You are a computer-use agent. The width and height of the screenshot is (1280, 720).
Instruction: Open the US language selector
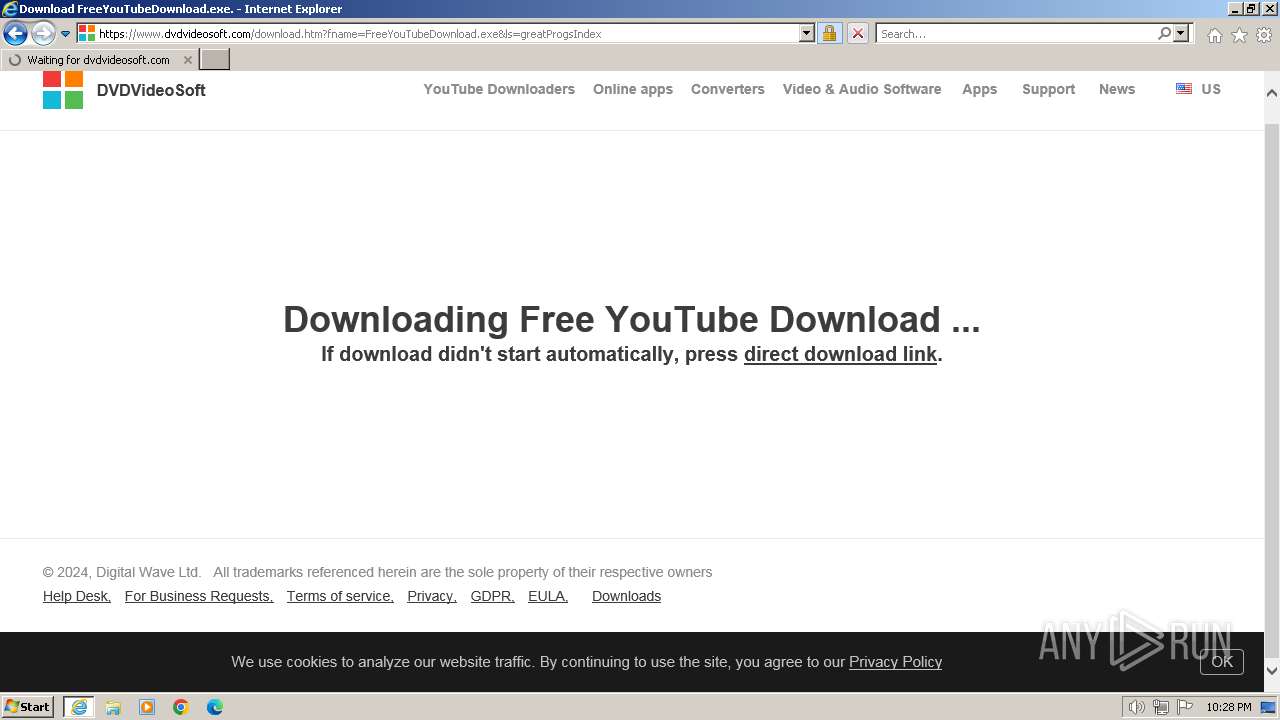(1211, 89)
